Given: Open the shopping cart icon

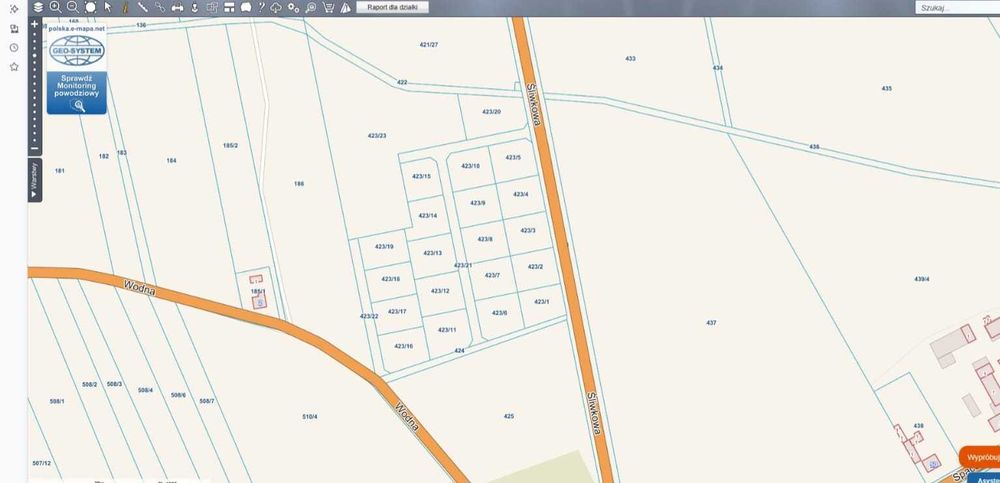Looking at the screenshot, I should click(x=328, y=8).
